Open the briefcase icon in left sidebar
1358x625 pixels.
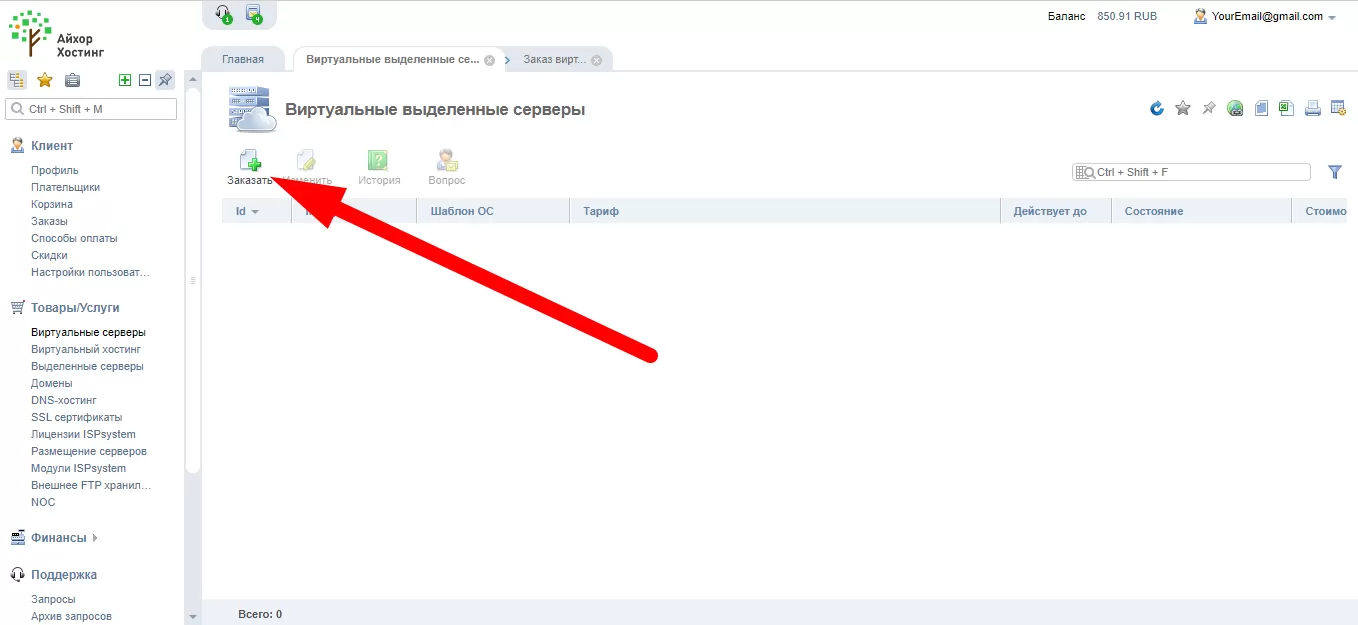click(72, 80)
